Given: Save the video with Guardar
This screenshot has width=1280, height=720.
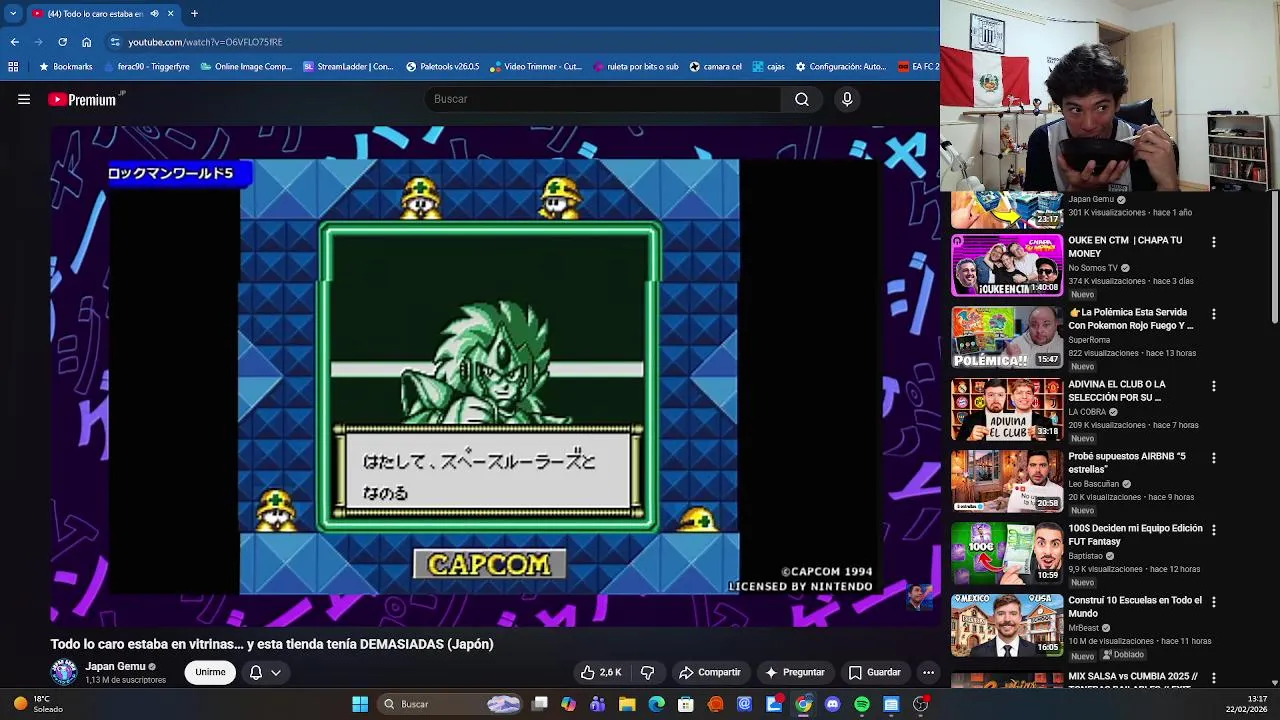Looking at the screenshot, I should point(874,672).
